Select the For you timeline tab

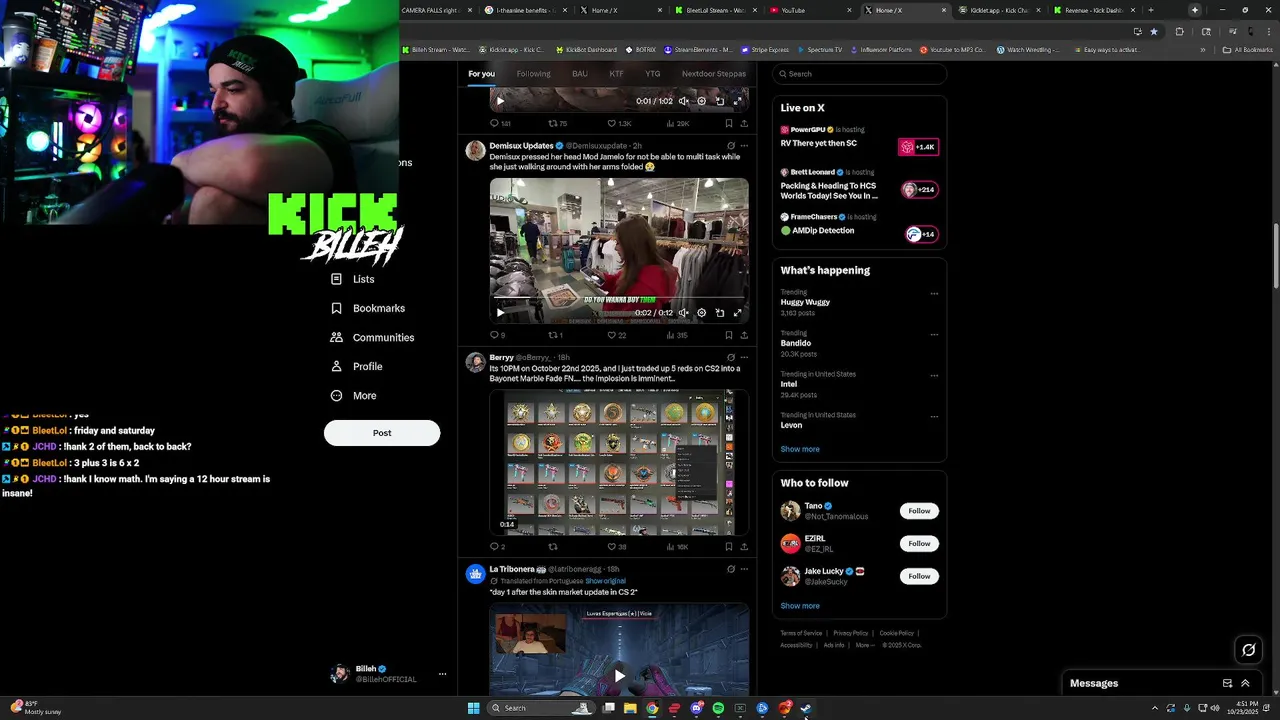click(x=481, y=74)
